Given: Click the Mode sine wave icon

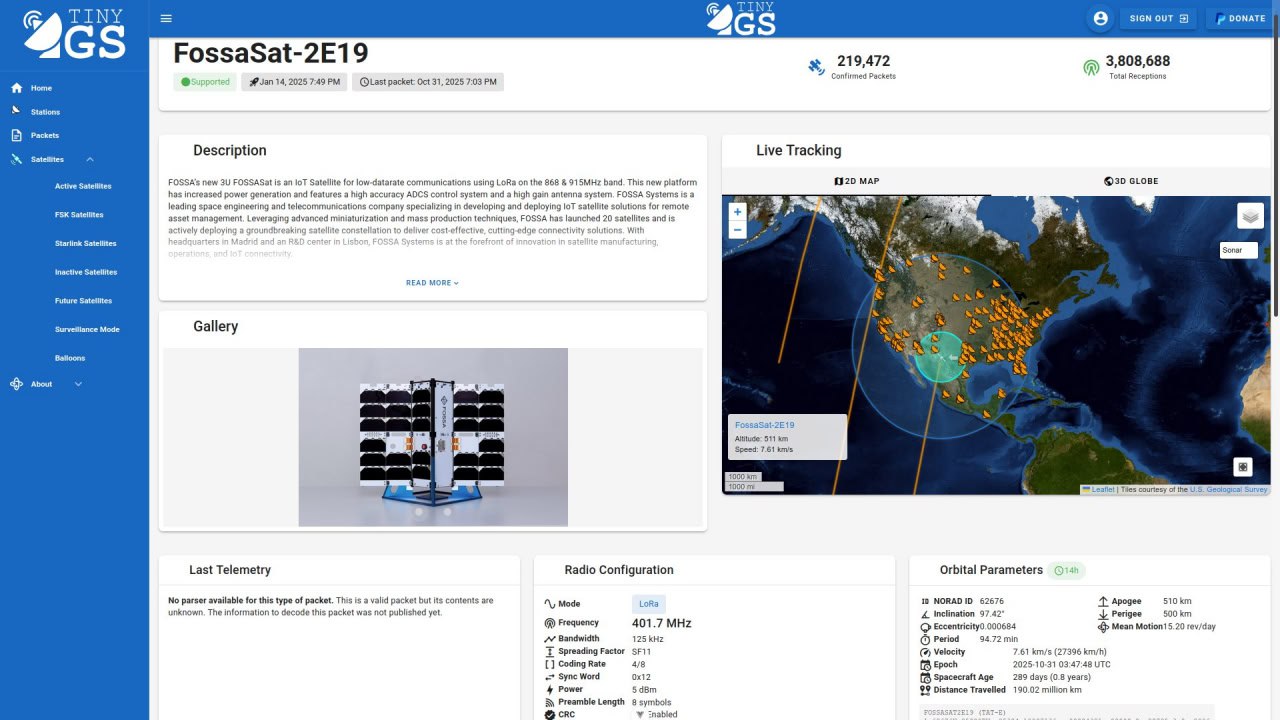Looking at the screenshot, I should click(x=549, y=604).
